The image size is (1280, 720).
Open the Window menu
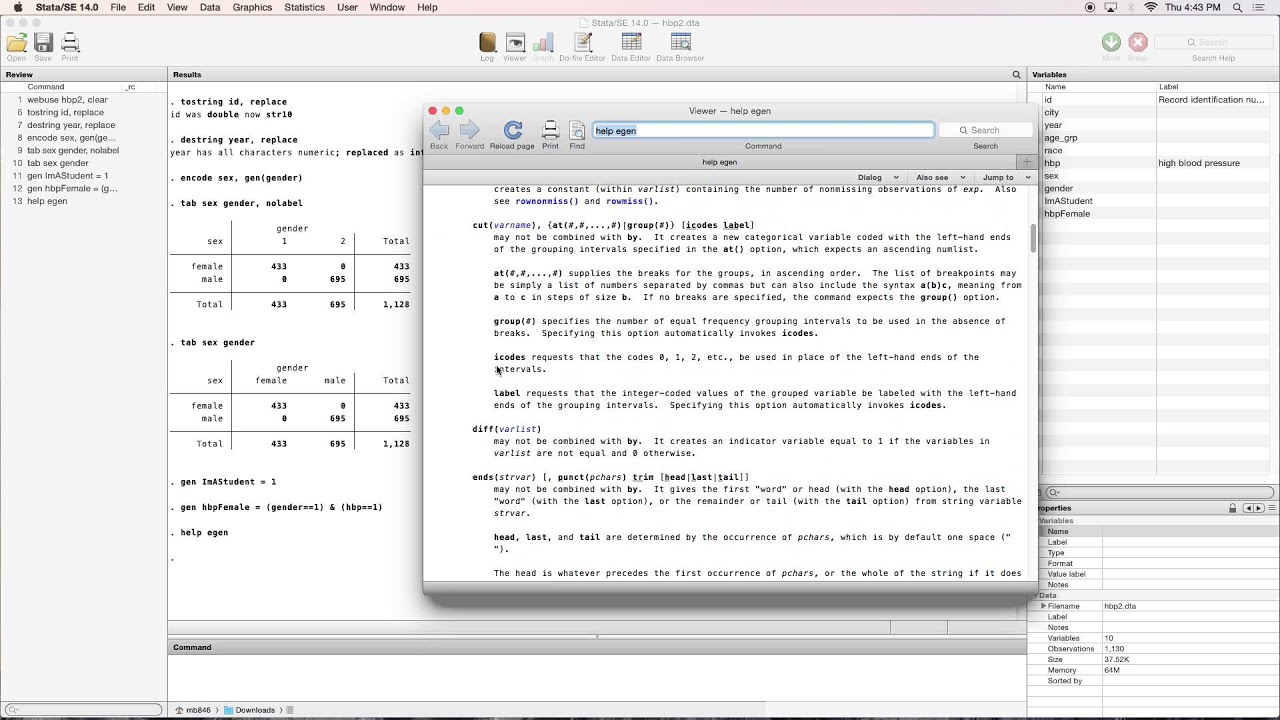[386, 7]
